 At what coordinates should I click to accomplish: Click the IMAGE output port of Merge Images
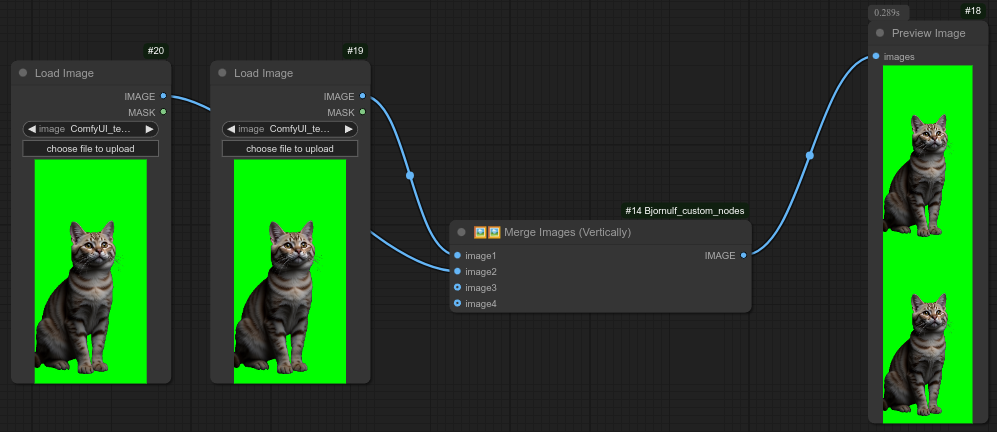743,255
